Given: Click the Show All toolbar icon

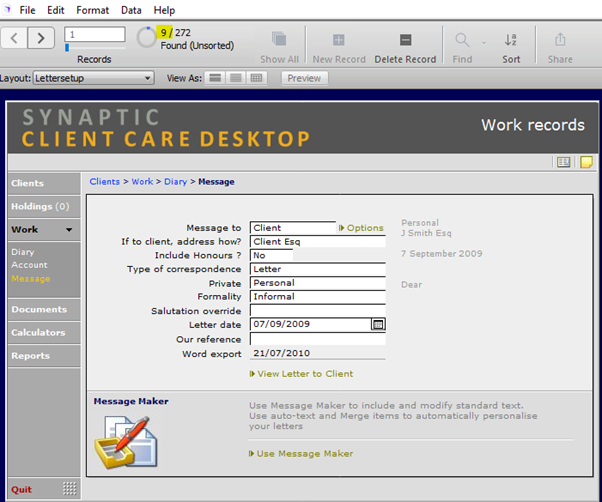Looking at the screenshot, I should coord(279,40).
